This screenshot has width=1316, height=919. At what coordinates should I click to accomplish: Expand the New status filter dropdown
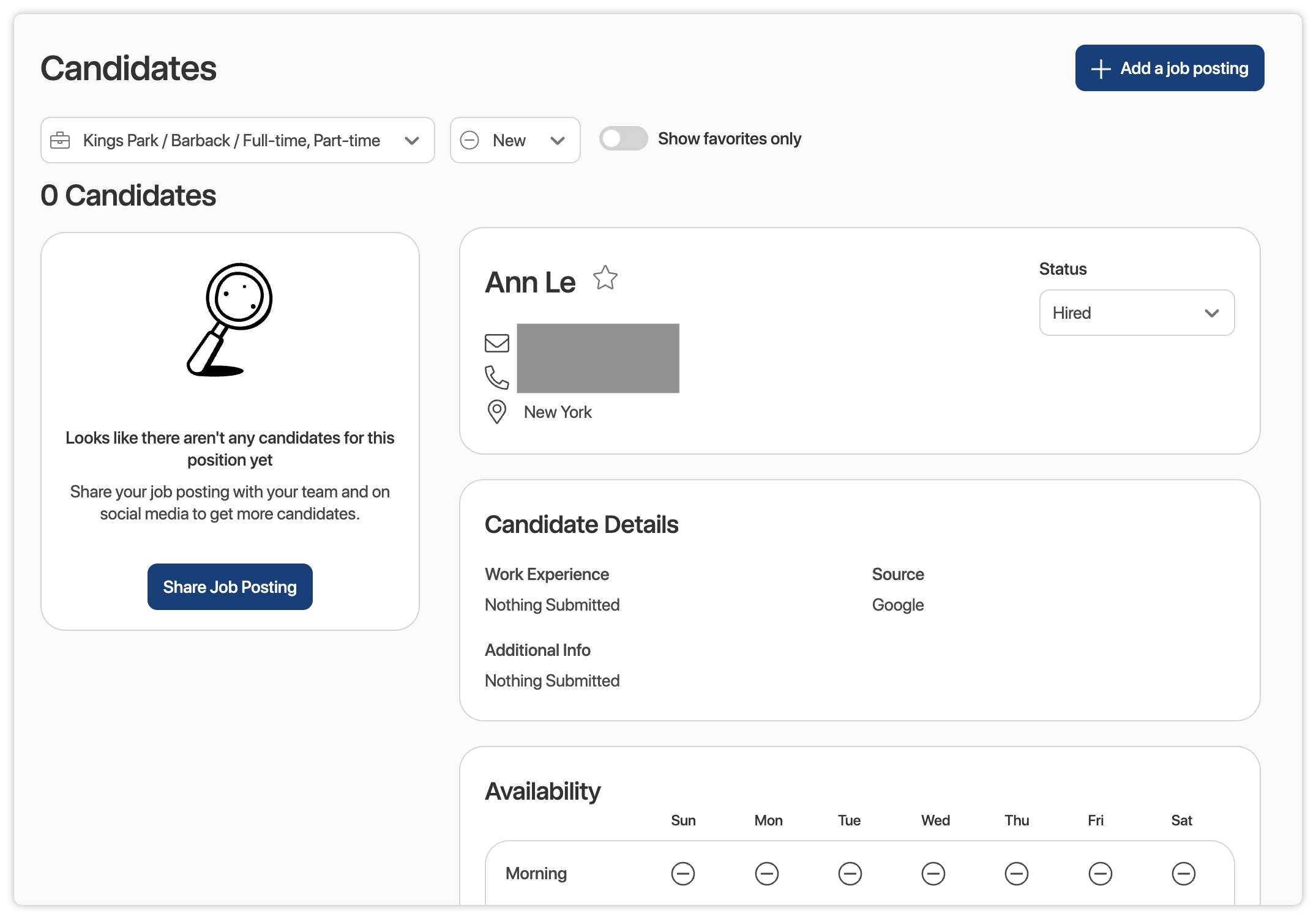[515, 140]
